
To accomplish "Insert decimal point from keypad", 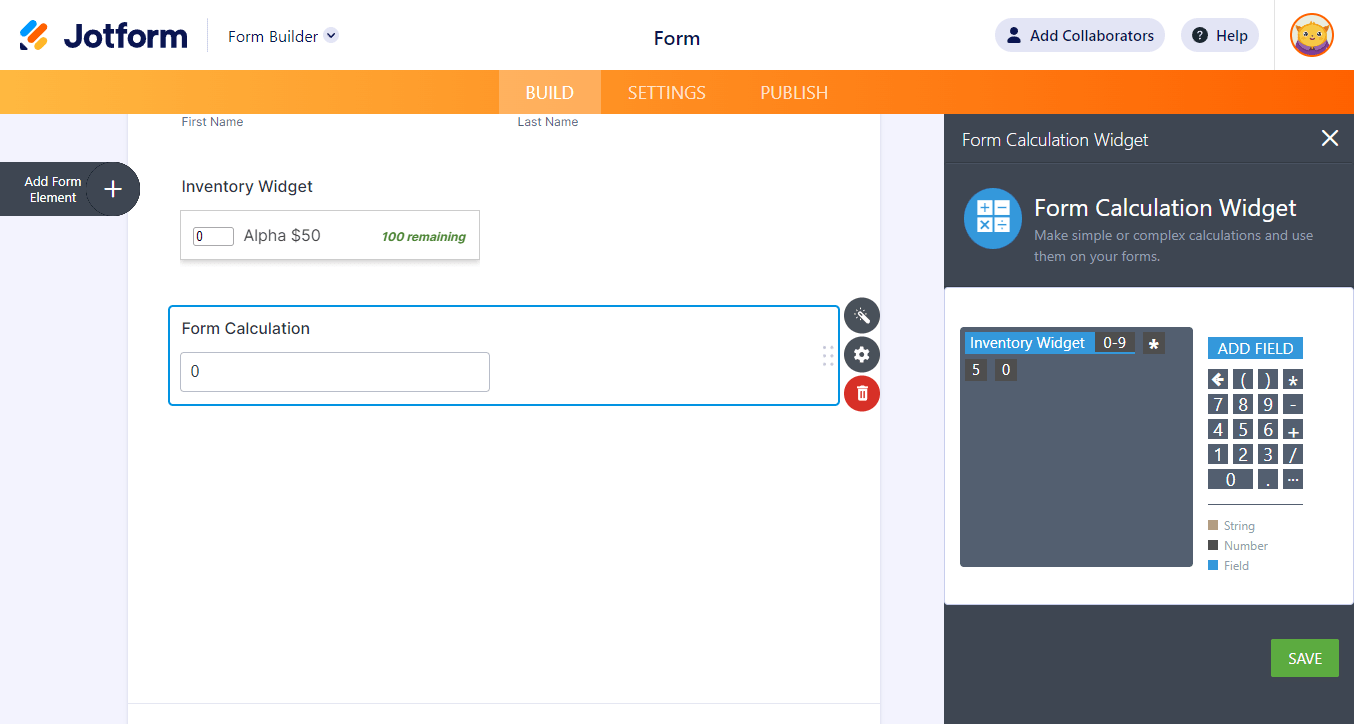I will tap(1268, 479).
